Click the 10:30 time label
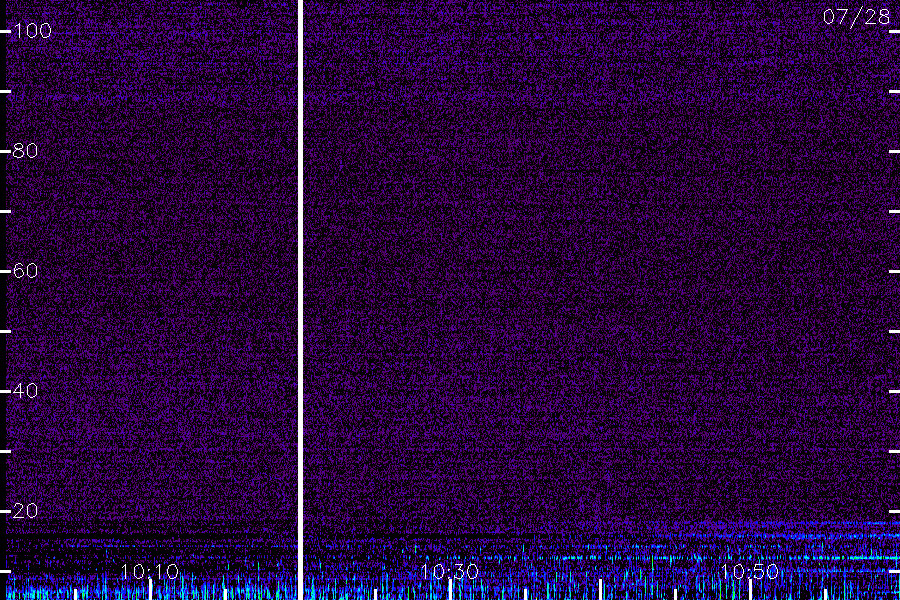Viewport: 900px width, 600px height. (x=449, y=571)
